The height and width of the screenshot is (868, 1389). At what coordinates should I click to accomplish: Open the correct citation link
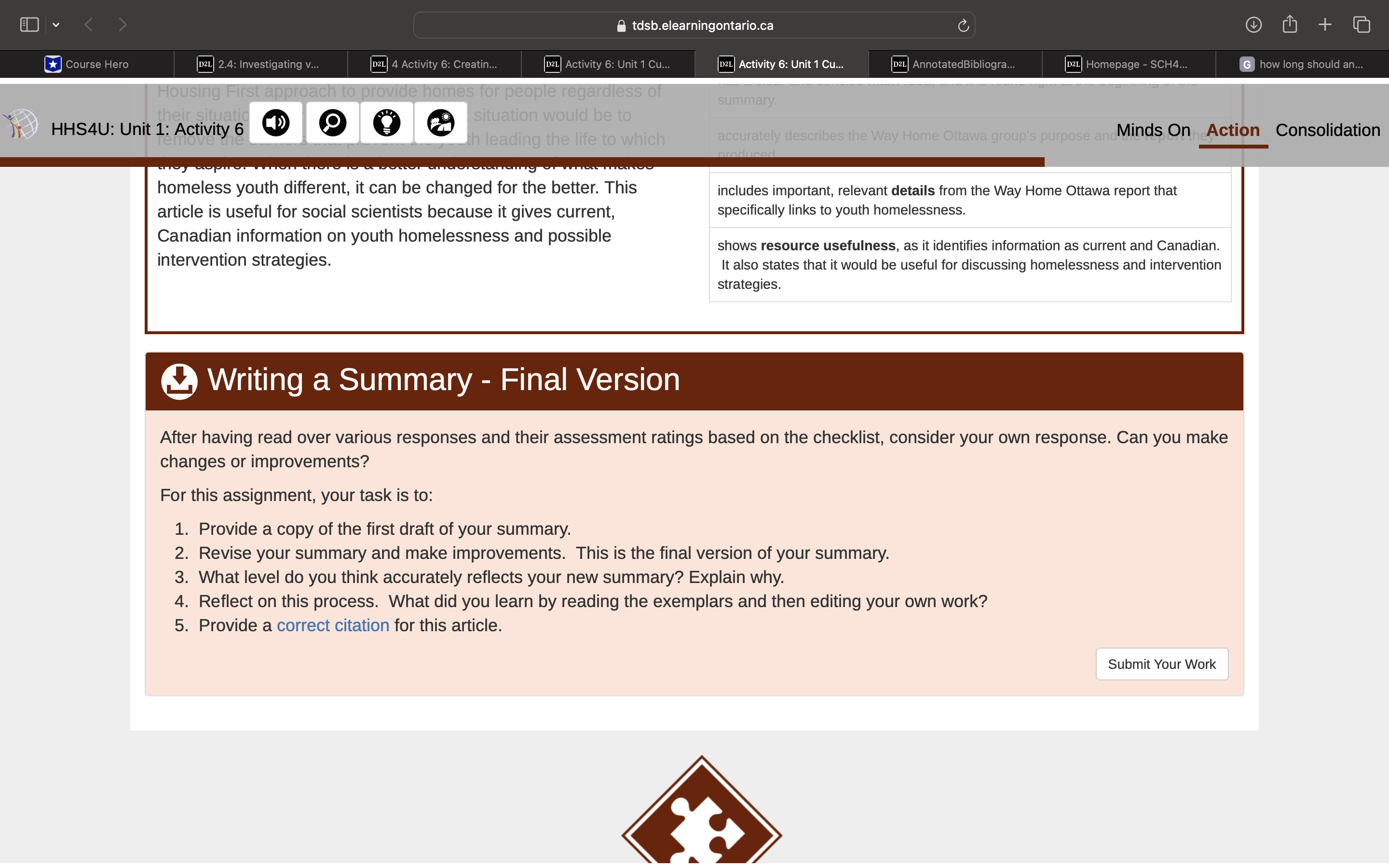[x=332, y=625]
